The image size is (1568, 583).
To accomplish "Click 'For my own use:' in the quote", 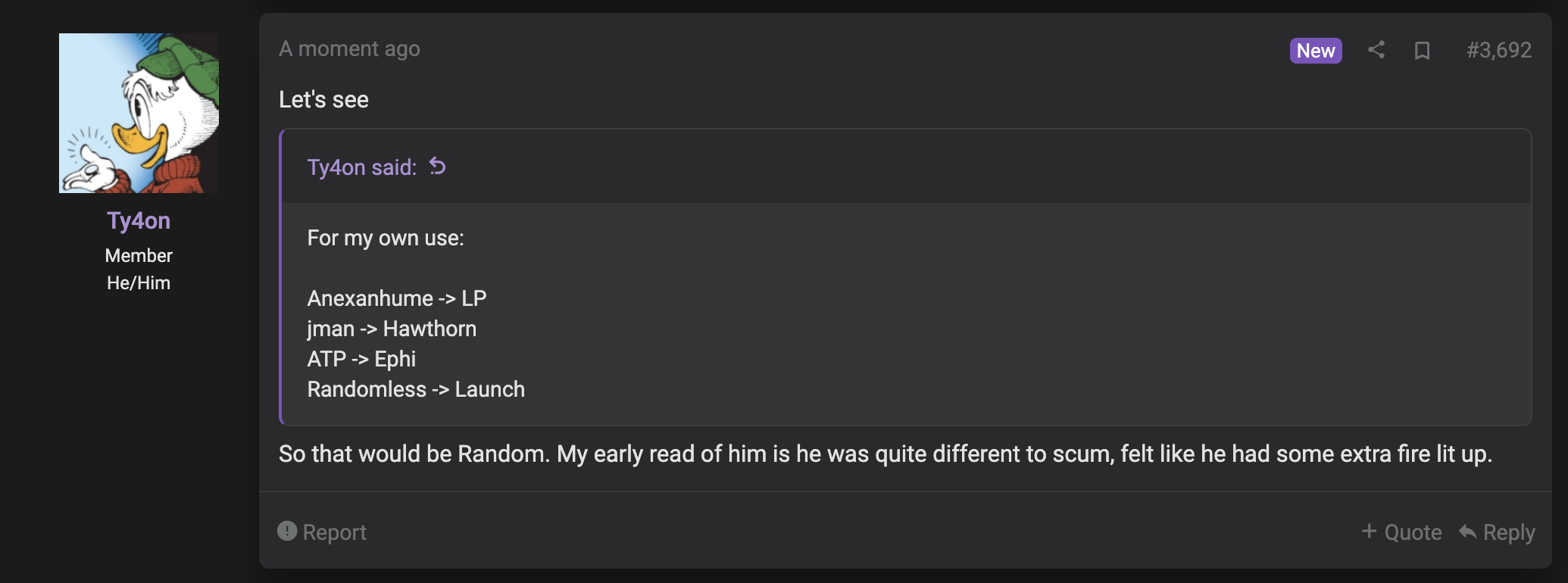I will click(386, 238).
